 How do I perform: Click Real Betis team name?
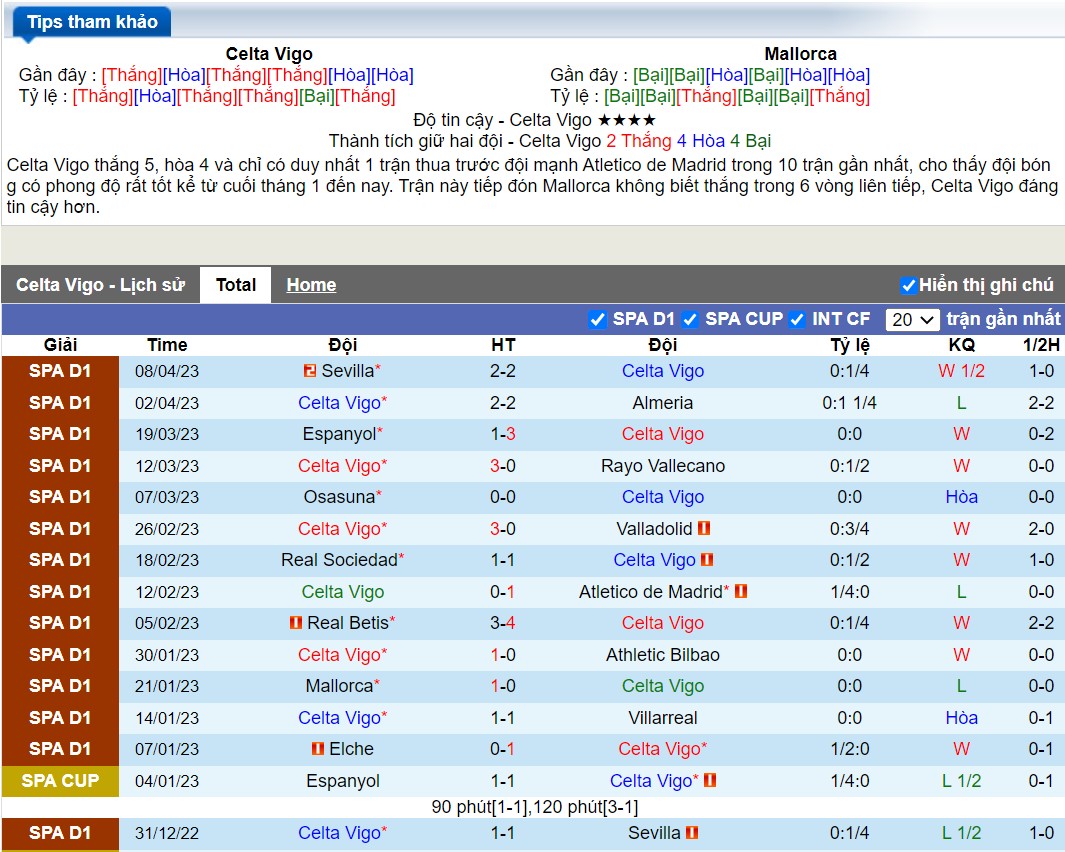pos(348,623)
